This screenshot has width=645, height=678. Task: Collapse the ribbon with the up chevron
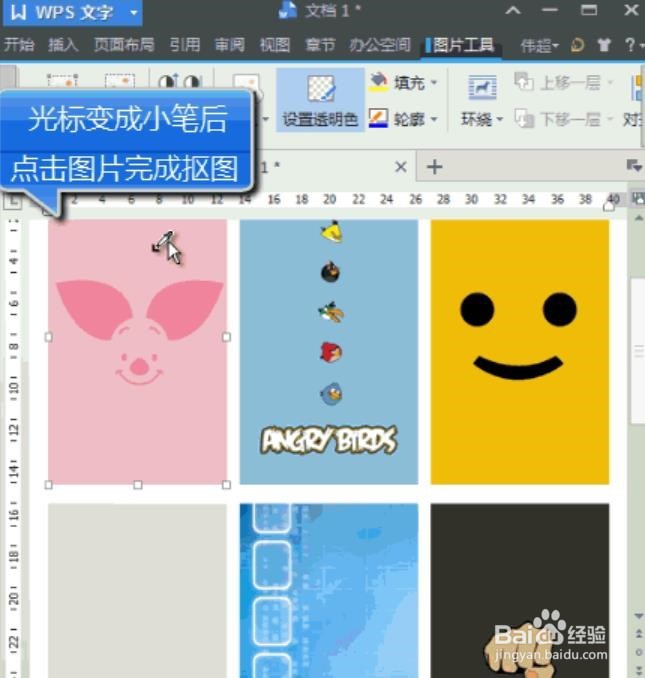pyautogui.click(x=513, y=10)
